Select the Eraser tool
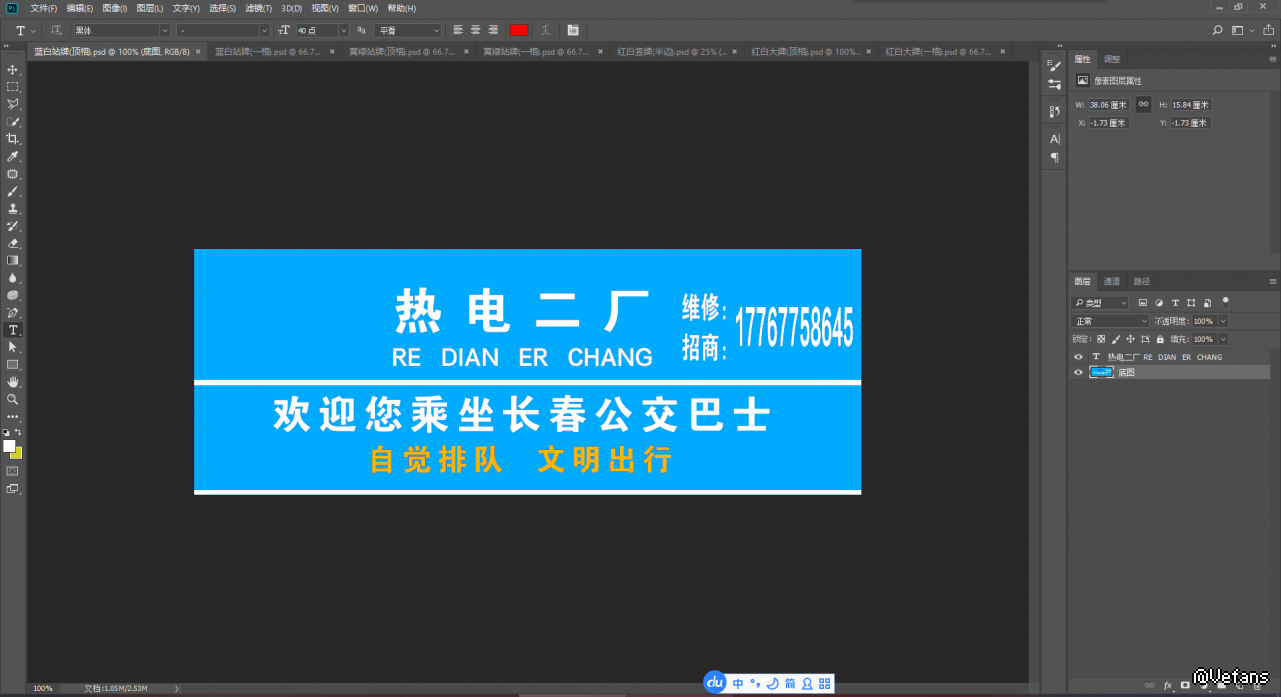1281x697 pixels. click(x=13, y=243)
